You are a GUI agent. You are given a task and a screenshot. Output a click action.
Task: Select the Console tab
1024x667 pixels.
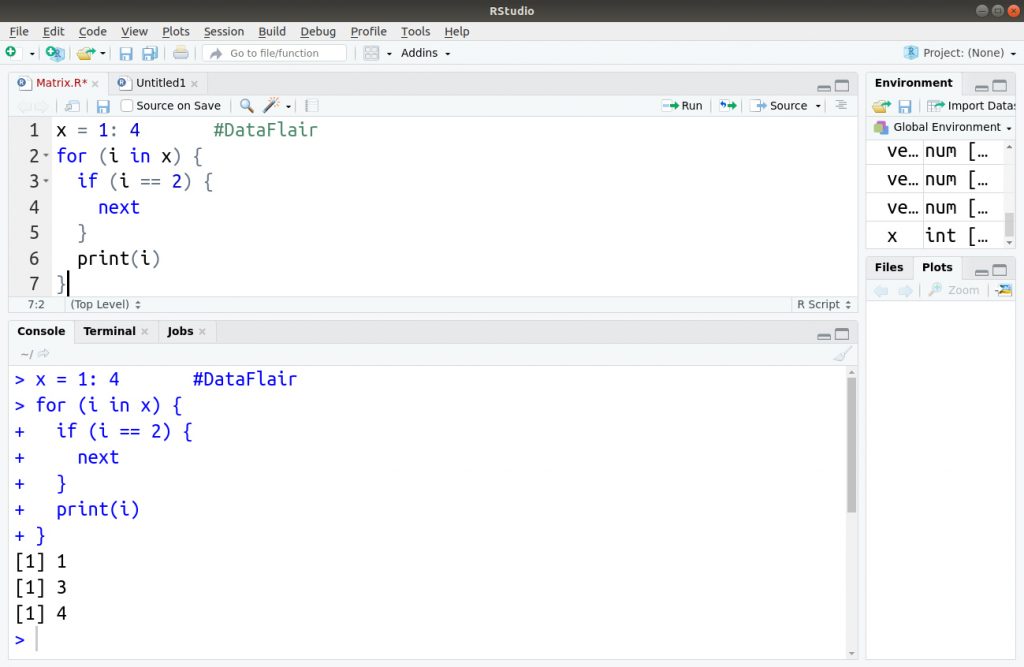tap(41, 331)
